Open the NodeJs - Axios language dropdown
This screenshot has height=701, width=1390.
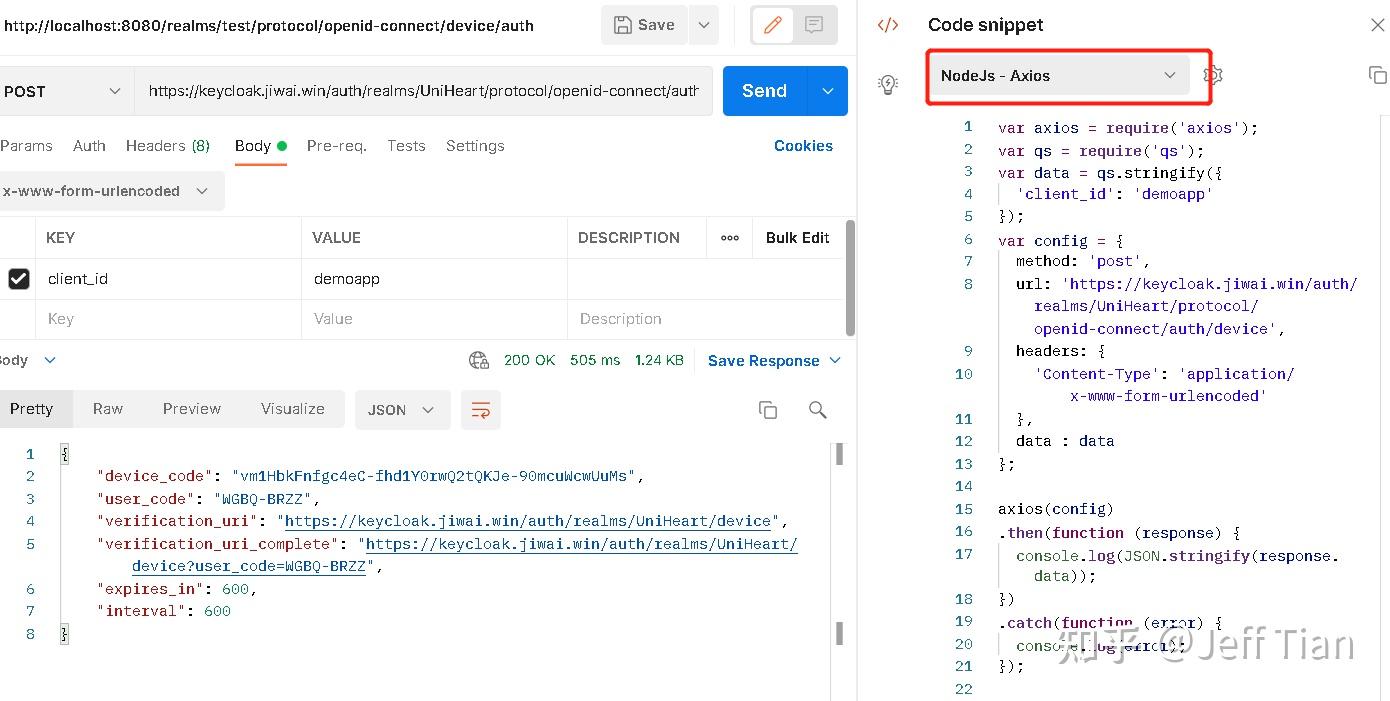1058,76
